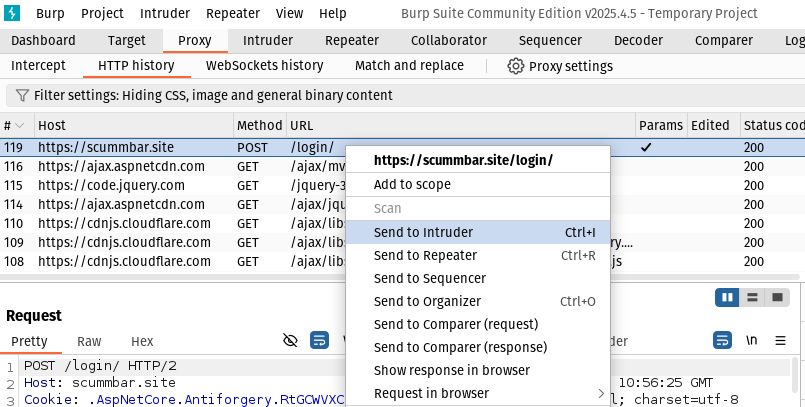Select the Raw request view
The width and height of the screenshot is (805, 407).
(89, 342)
